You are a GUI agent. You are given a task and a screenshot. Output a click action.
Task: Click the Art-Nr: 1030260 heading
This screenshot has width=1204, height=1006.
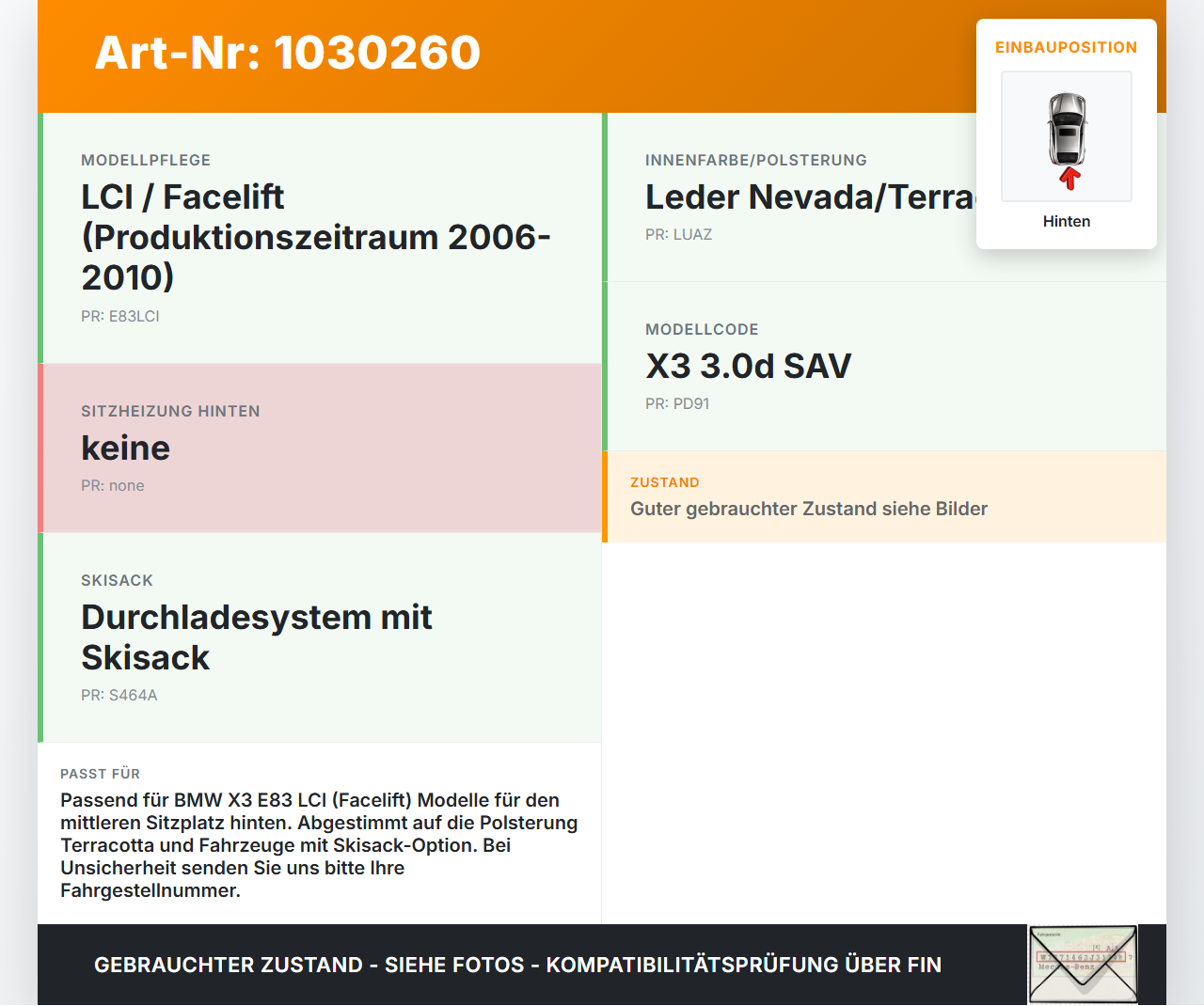tap(288, 53)
